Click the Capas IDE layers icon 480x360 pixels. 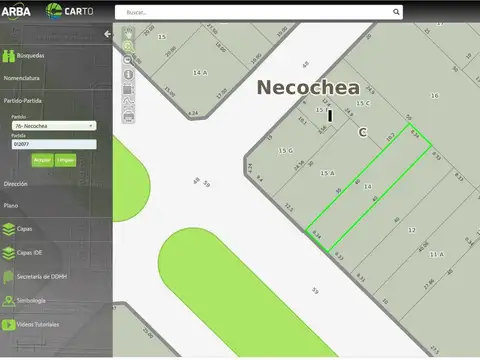pyautogui.click(x=9, y=253)
